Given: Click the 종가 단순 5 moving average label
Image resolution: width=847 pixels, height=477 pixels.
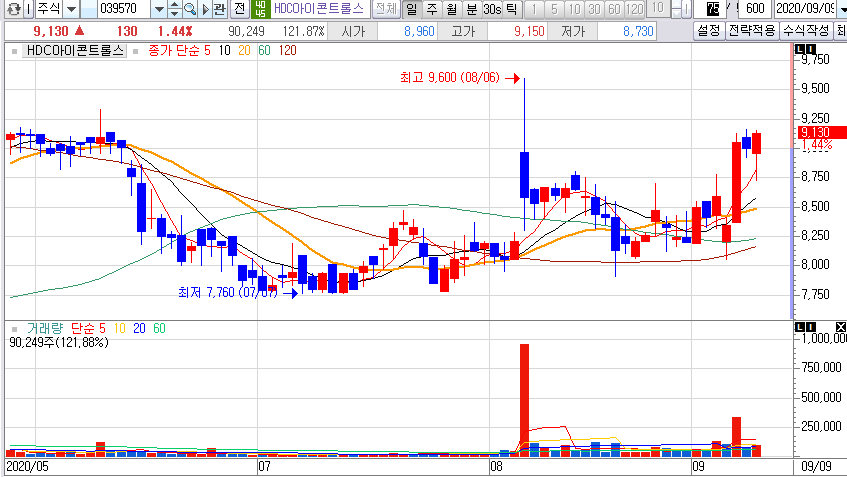Looking at the screenshot, I should pyautogui.click(x=179, y=51).
